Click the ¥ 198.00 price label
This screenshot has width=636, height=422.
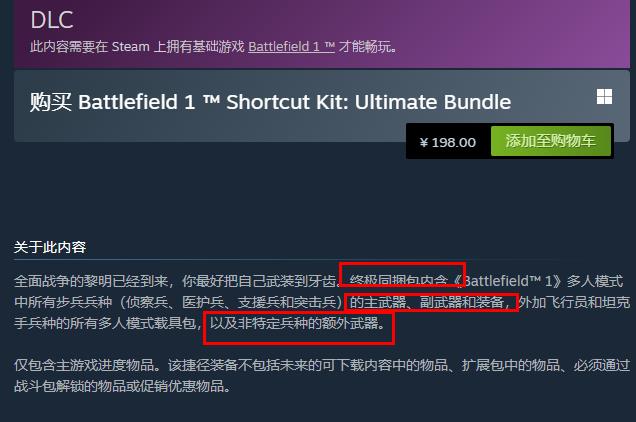click(x=448, y=142)
